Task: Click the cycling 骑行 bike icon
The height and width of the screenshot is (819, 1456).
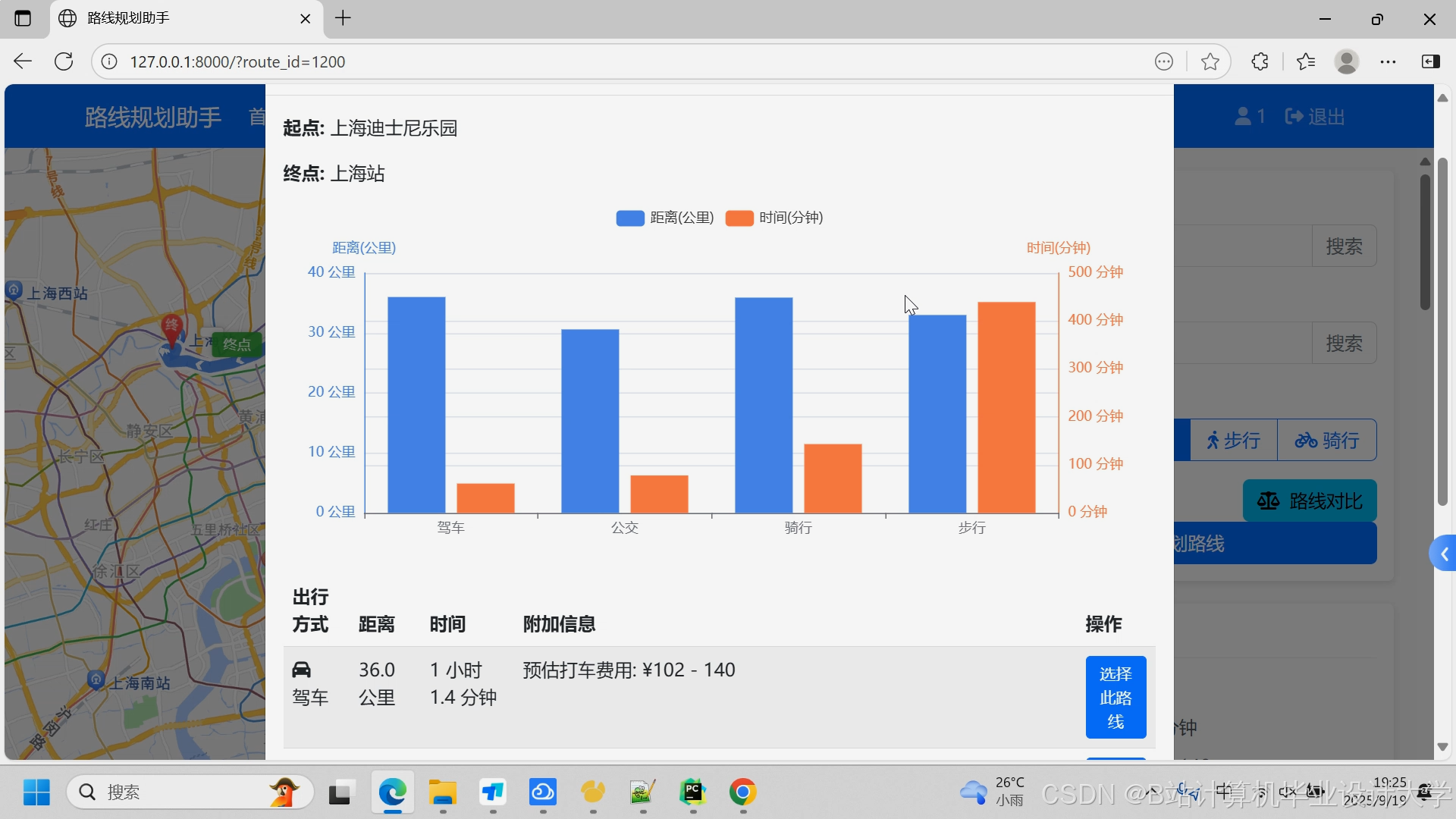Action: (x=1306, y=441)
